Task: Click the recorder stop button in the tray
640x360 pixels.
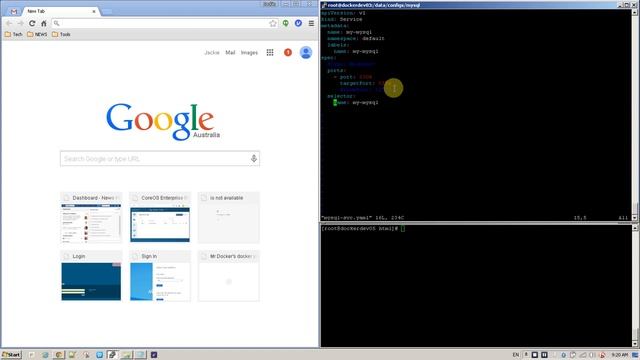Action: (x=535, y=355)
